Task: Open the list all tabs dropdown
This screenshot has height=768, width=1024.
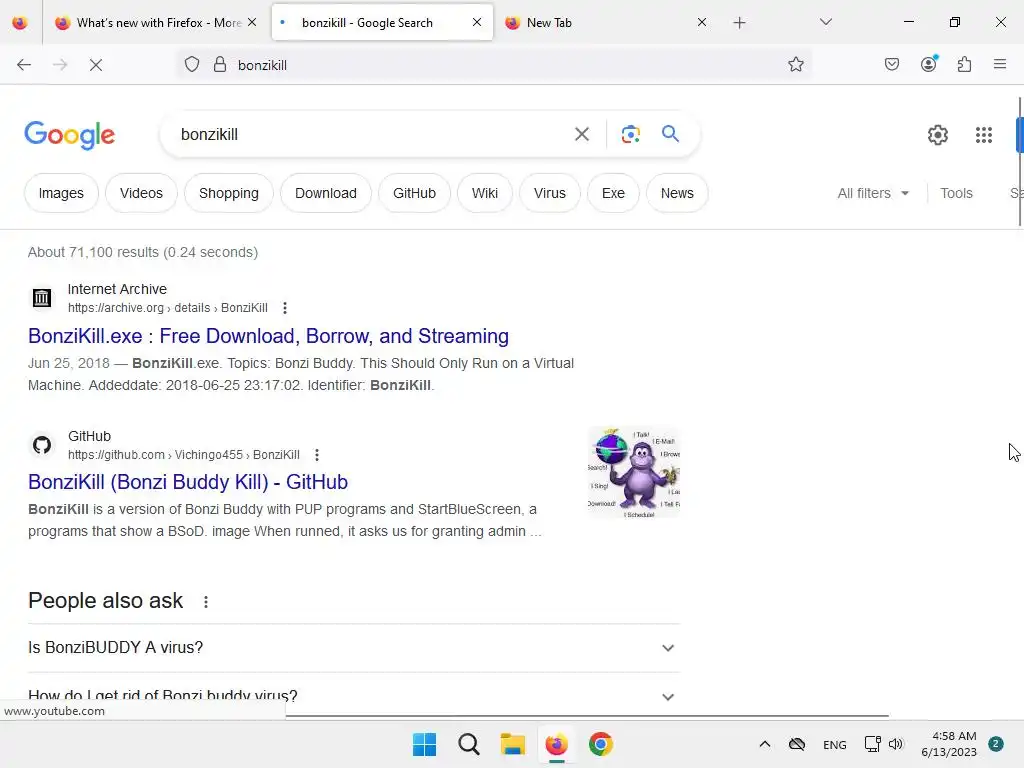Action: pyautogui.click(x=826, y=22)
